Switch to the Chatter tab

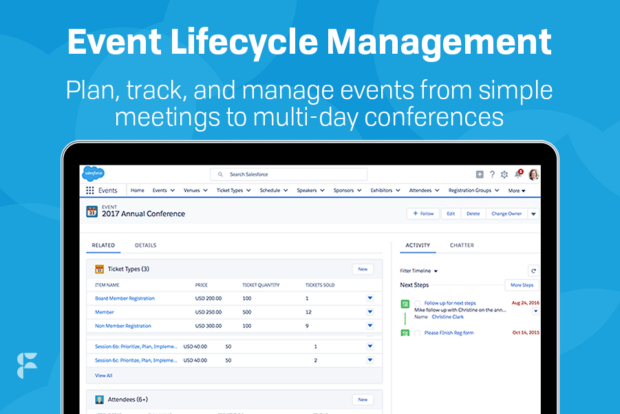point(462,245)
